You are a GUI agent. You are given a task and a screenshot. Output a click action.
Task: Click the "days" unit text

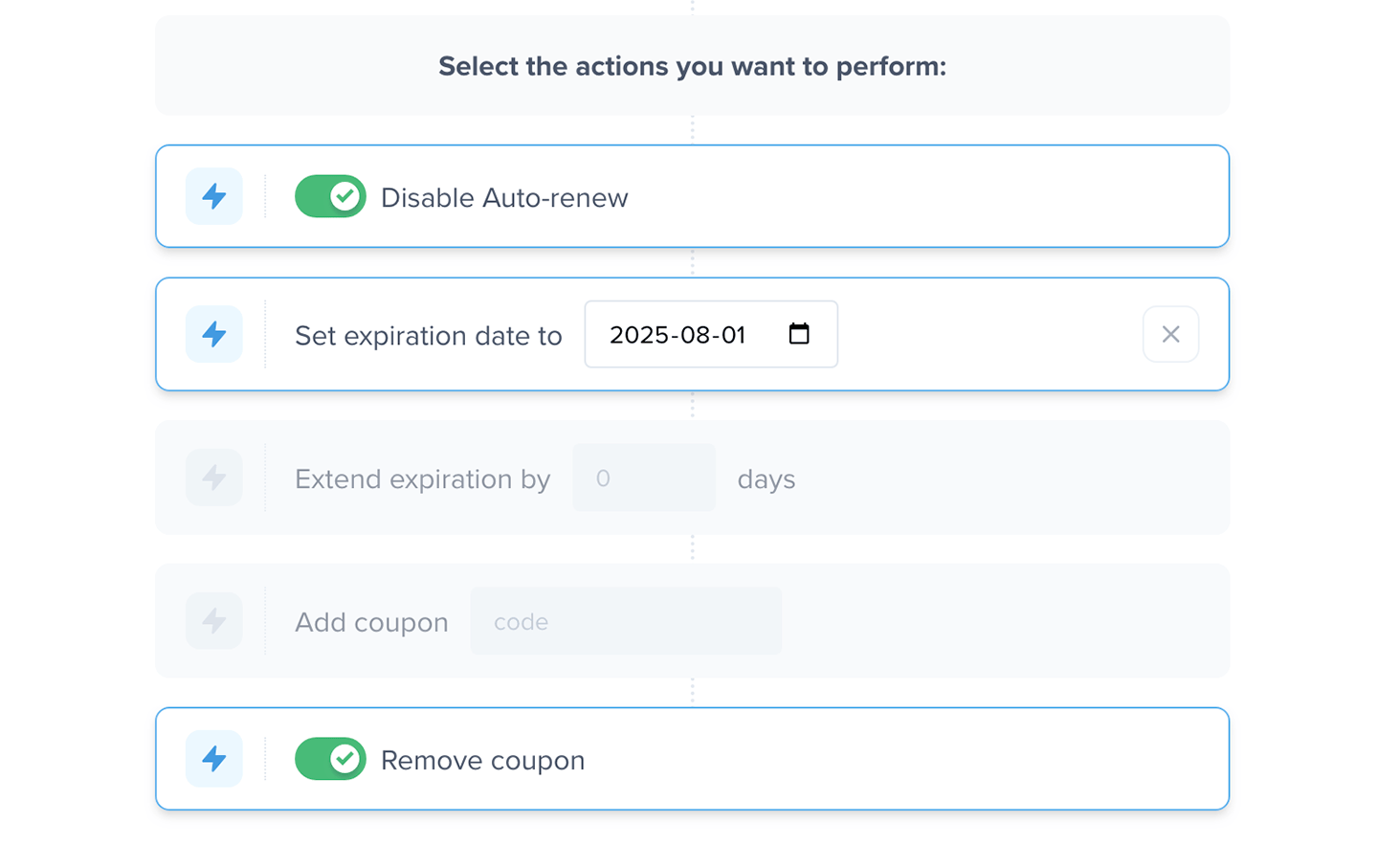click(x=766, y=479)
